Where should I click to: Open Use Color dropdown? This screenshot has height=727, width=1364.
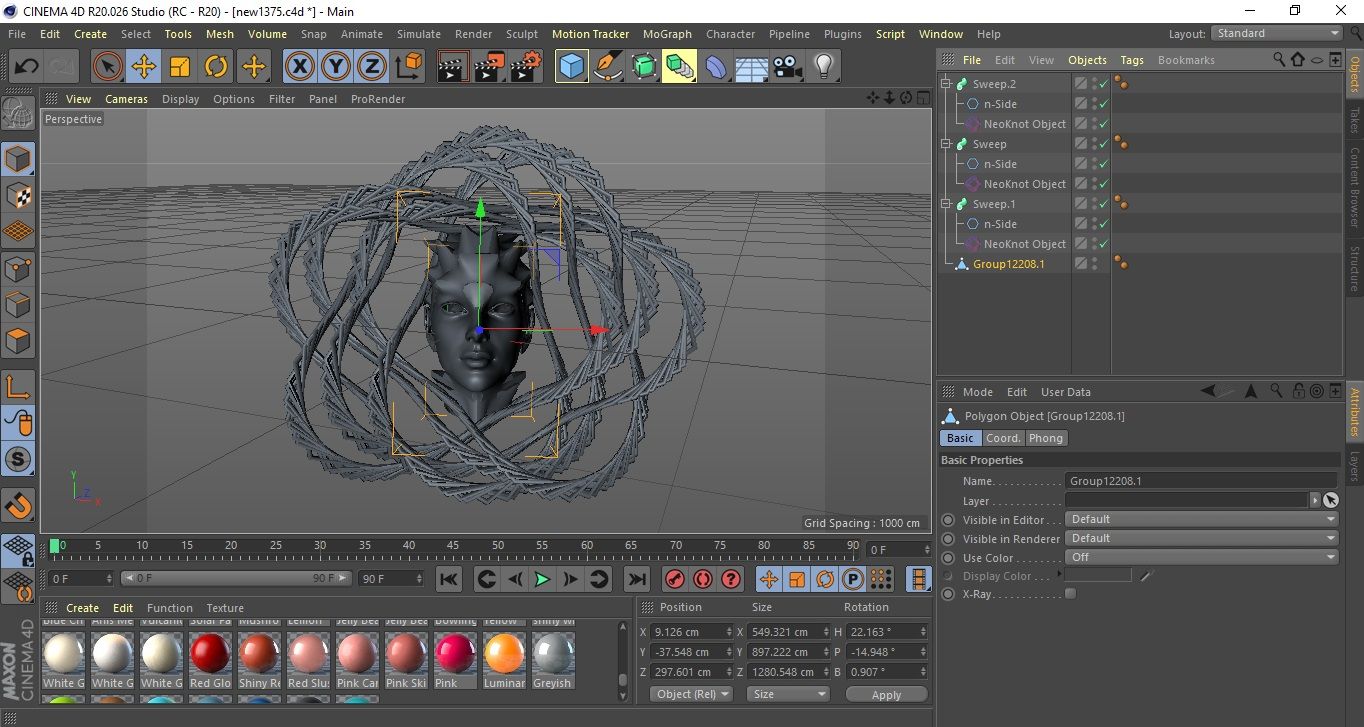pyautogui.click(x=1201, y=557)
